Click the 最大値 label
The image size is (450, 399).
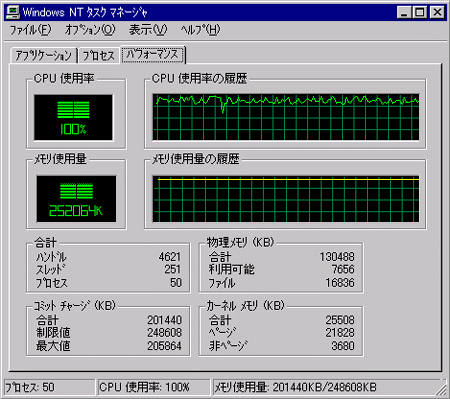tap(53, 346)
